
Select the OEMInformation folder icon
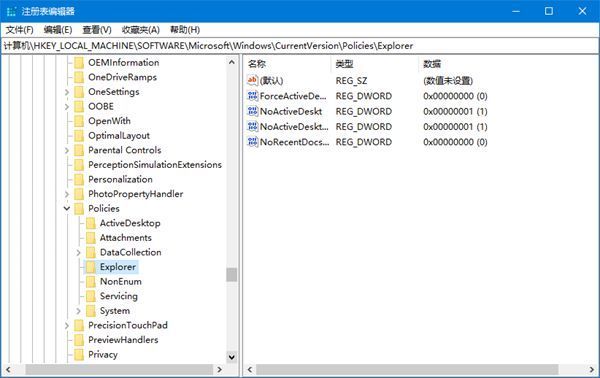coord(79,63)
